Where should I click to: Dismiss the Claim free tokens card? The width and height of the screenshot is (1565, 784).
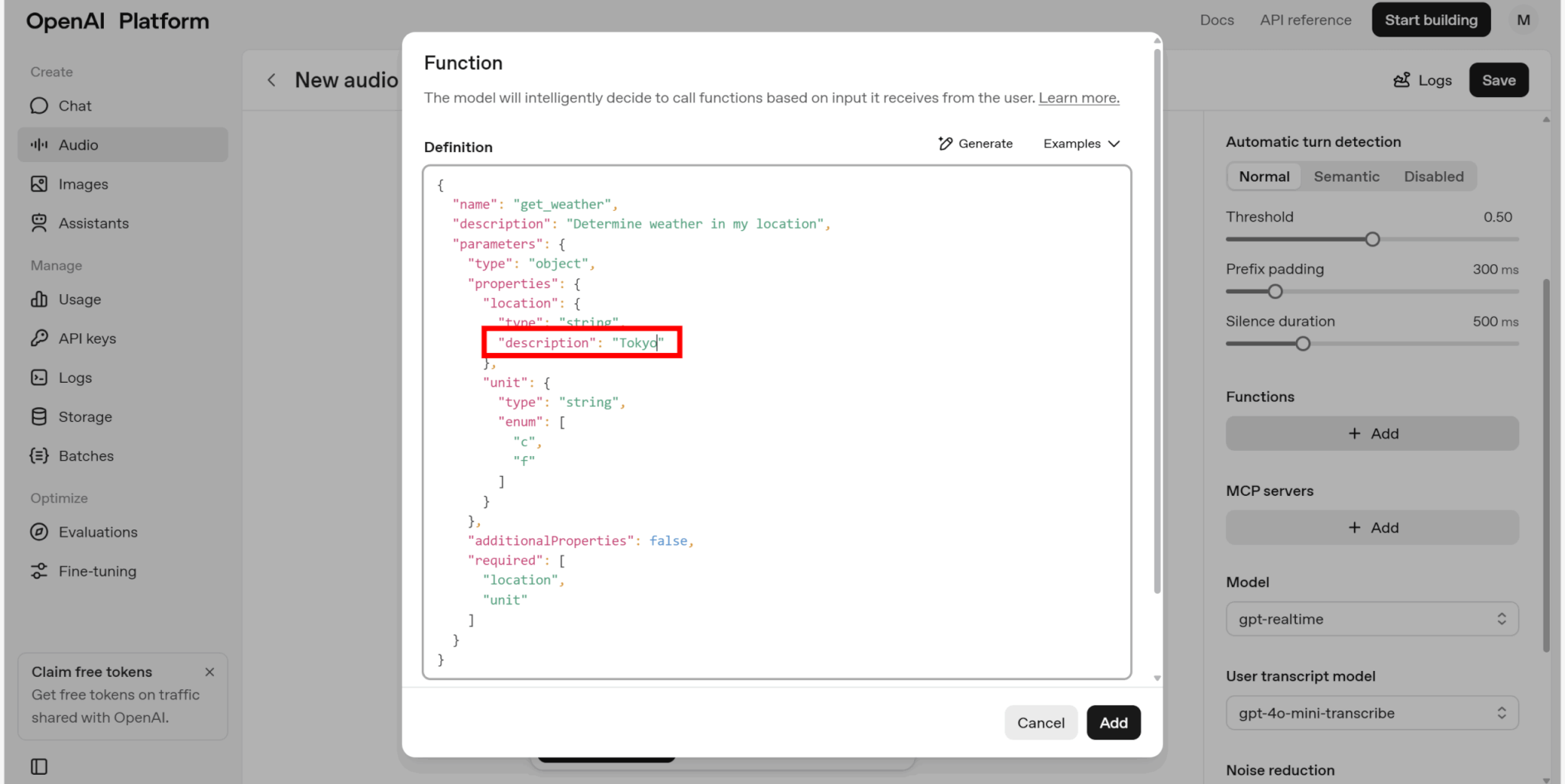coord(209,672)
